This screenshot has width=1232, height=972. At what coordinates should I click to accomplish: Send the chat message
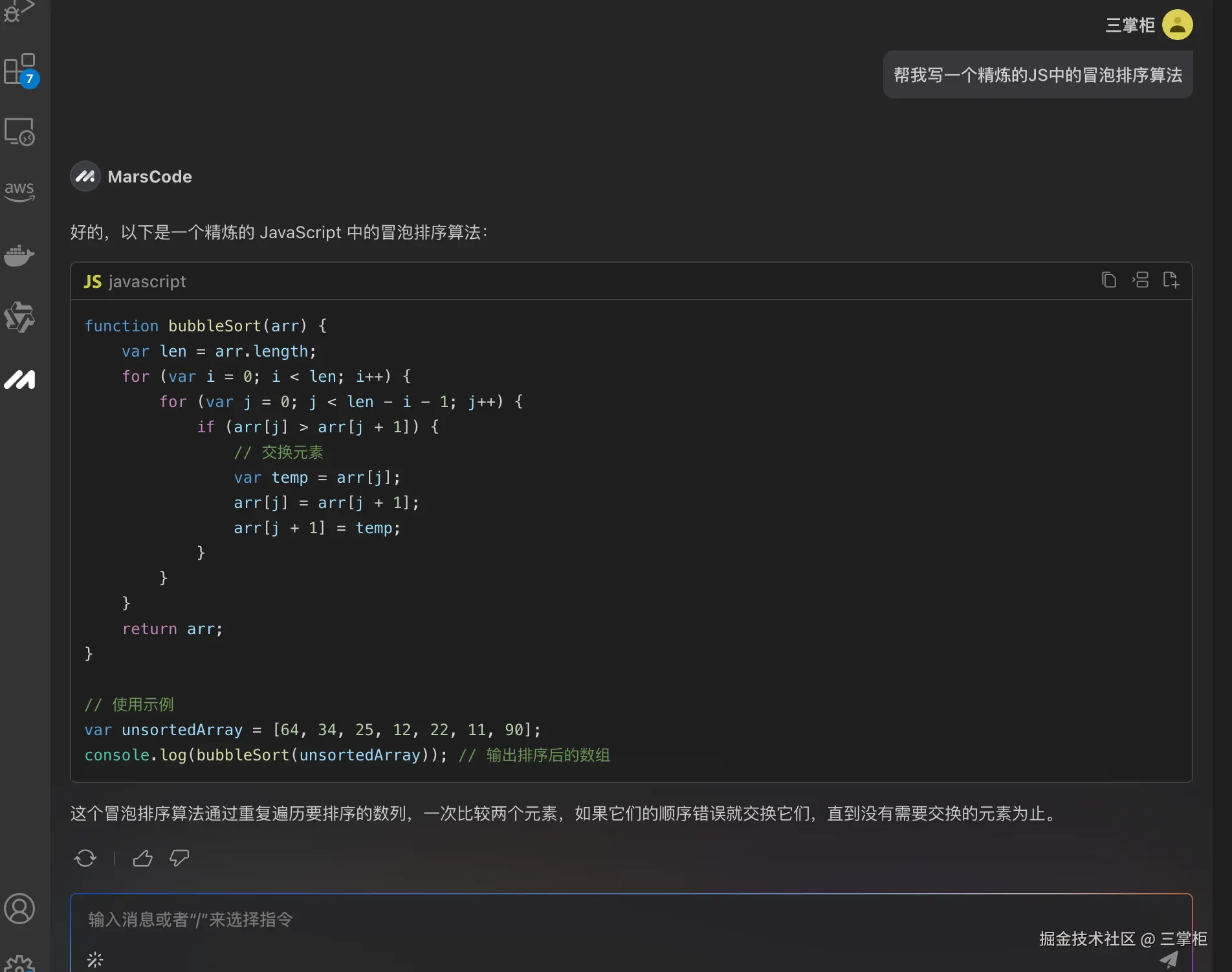tap(1169, 959)
